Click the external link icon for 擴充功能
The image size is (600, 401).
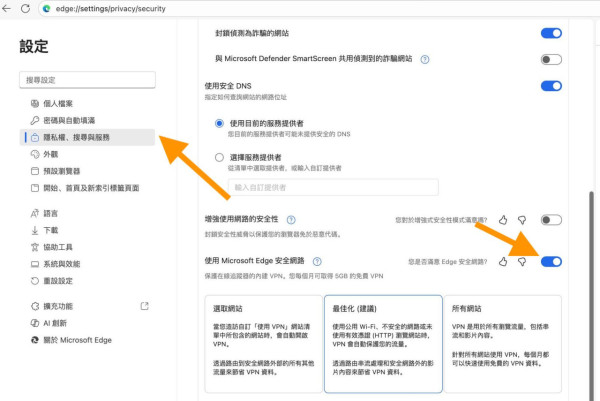click(x=145, y=306)
